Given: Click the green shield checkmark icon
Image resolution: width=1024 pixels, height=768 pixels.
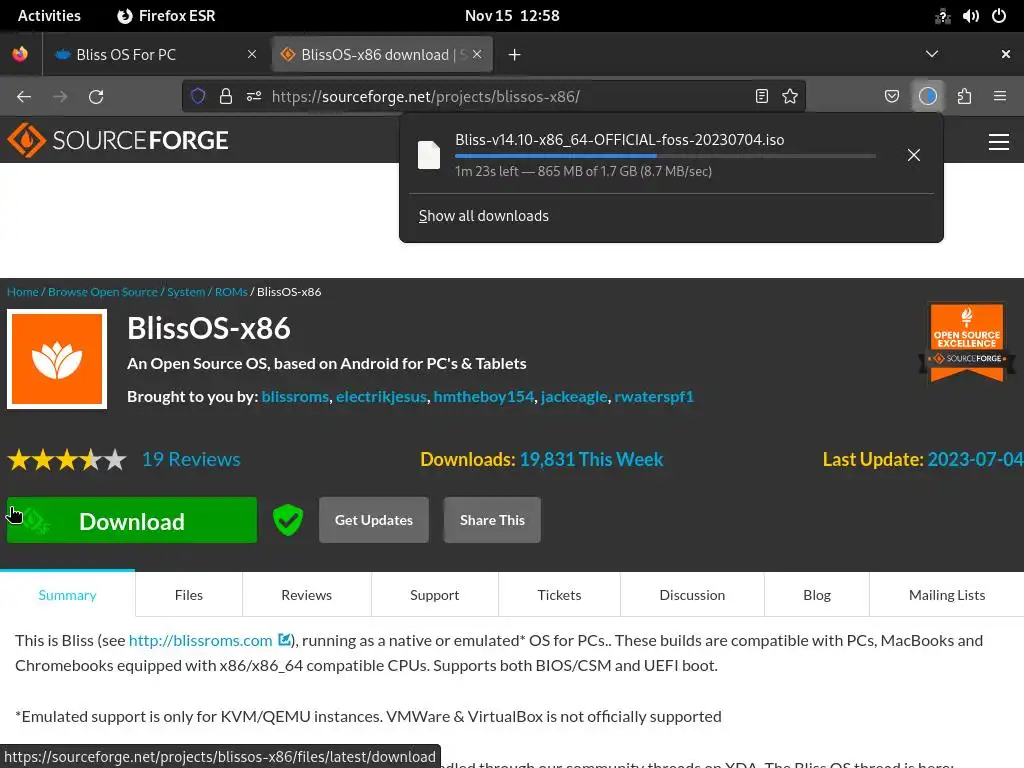Looking at the screenshot, I should coord(288,520).
